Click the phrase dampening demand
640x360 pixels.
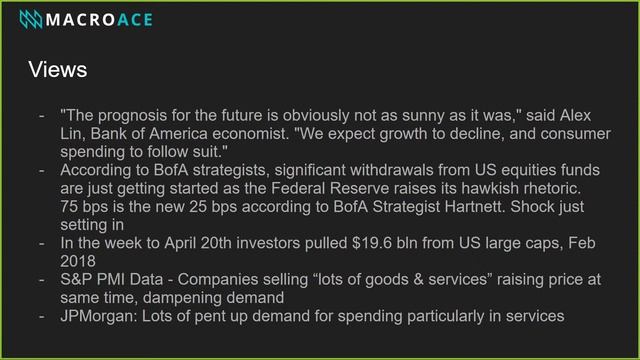click(x=213, y=298)
